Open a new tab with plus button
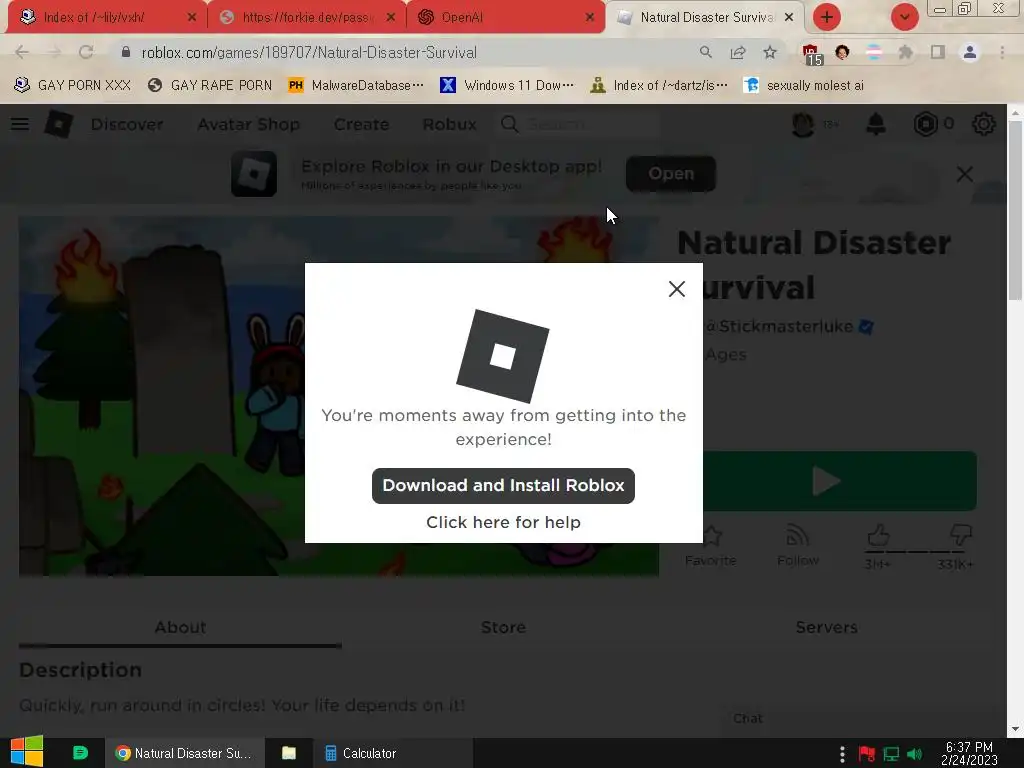The image size is (1024, 768). 826,17
